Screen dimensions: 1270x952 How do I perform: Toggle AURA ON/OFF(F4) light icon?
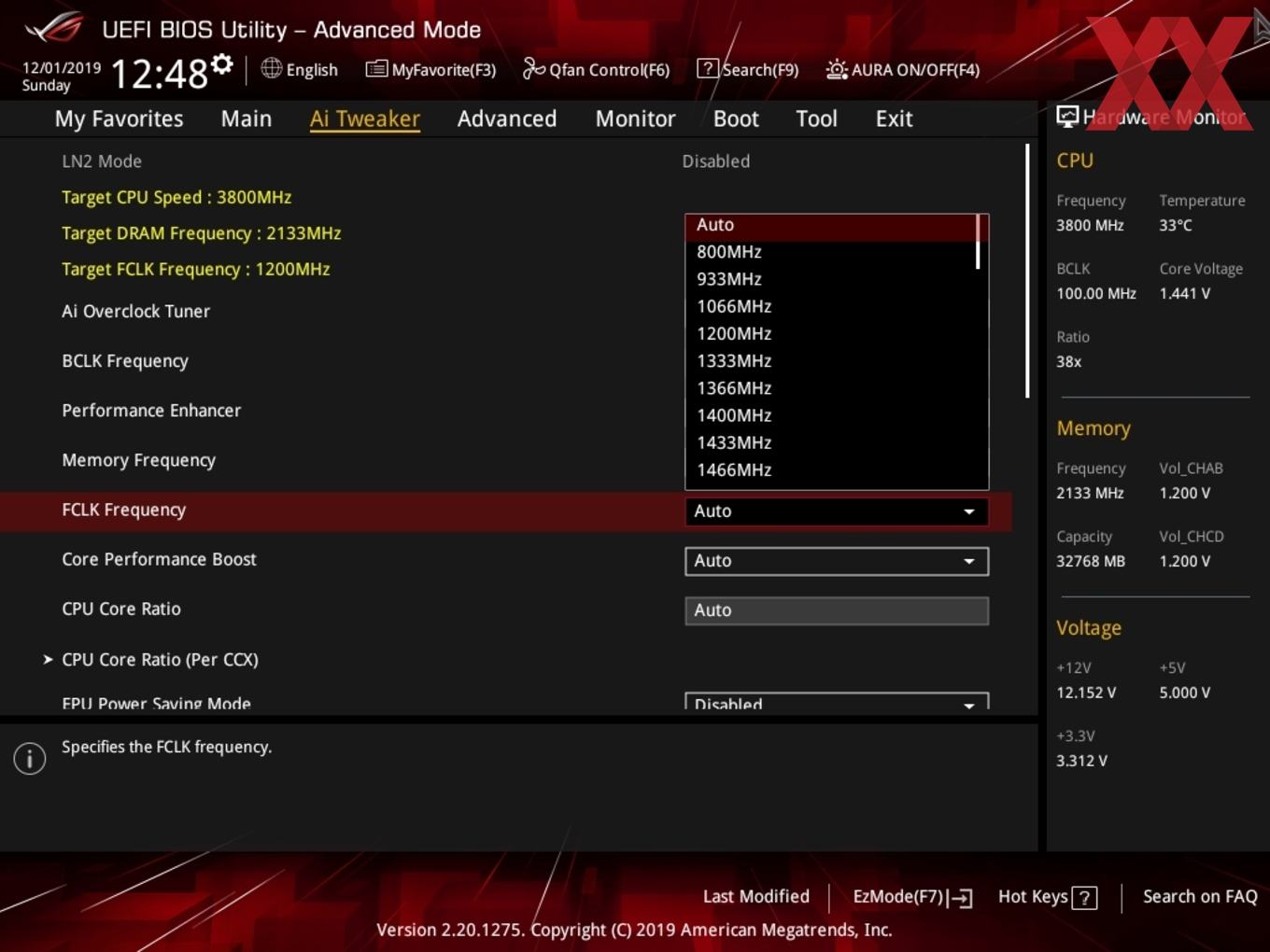(x=837, y=69)
